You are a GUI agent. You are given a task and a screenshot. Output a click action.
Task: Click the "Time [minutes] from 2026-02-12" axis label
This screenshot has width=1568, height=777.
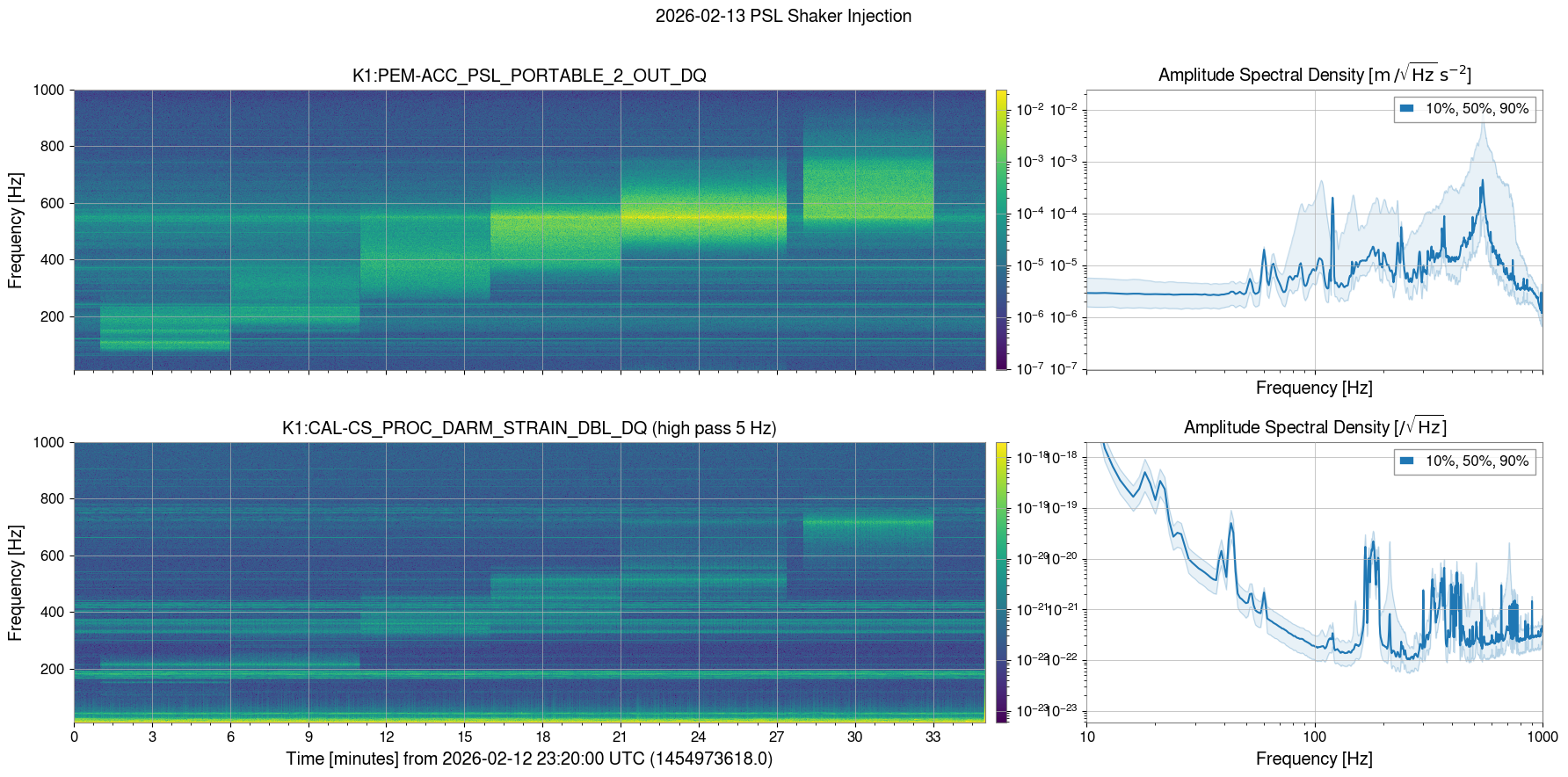click(x=529, y=759)
